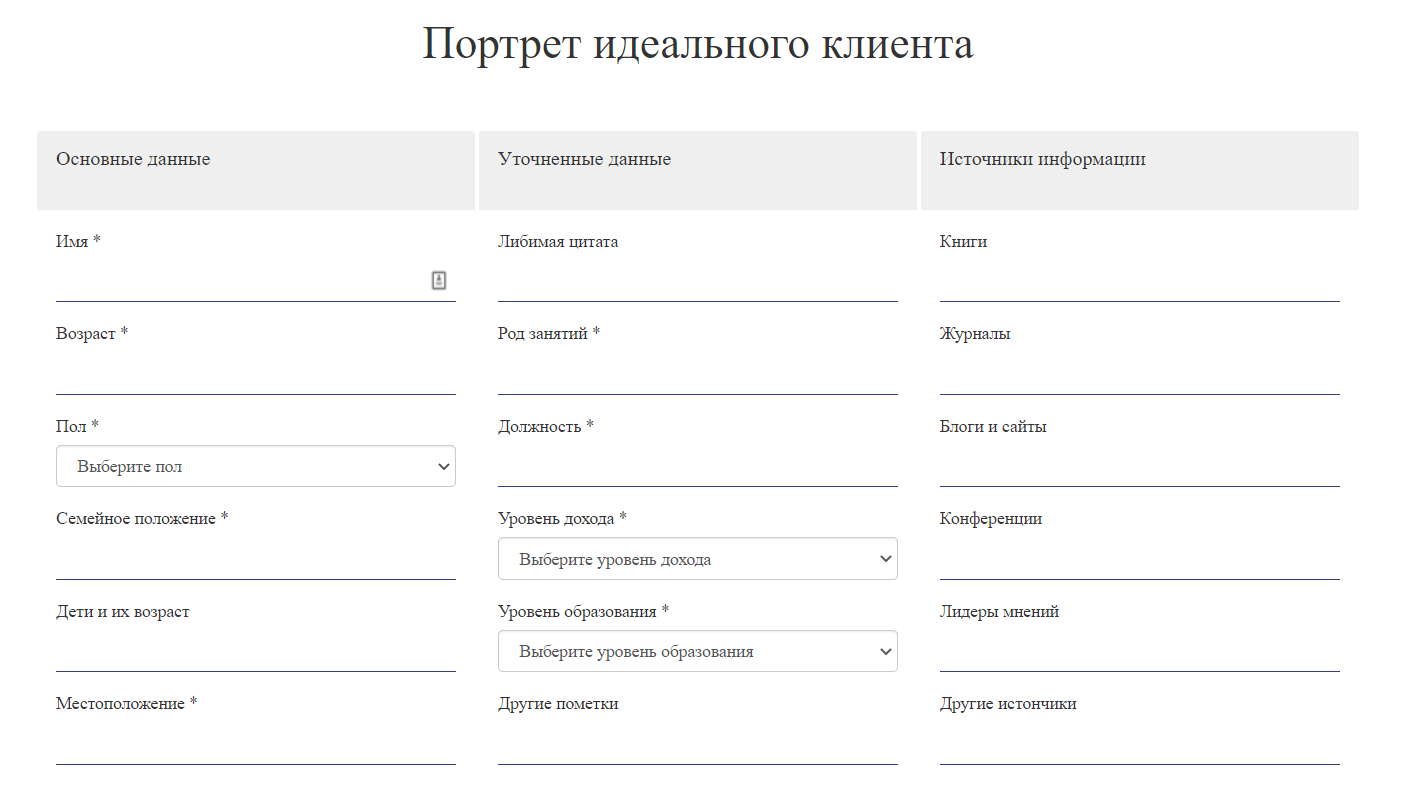Focus the Возраст input field

[x=255, y=375]
